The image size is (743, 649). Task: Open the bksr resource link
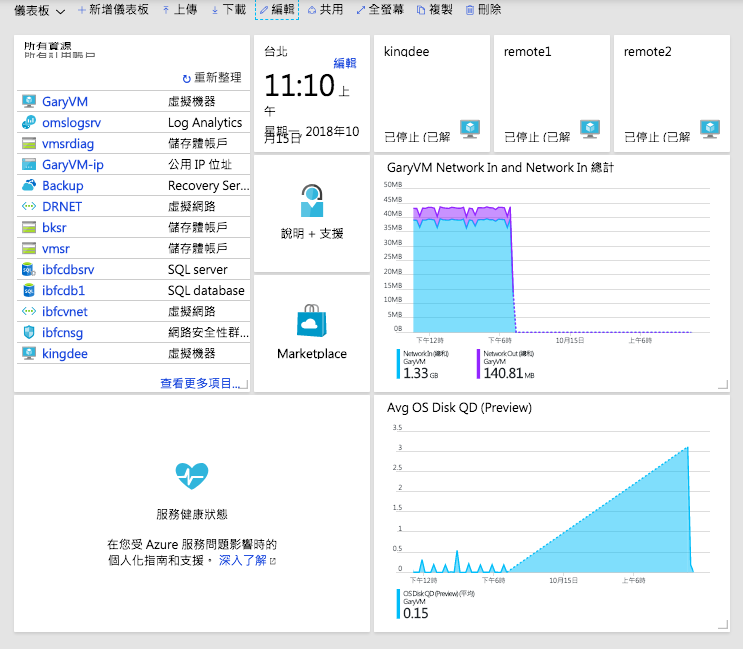(x=54, y=228)
